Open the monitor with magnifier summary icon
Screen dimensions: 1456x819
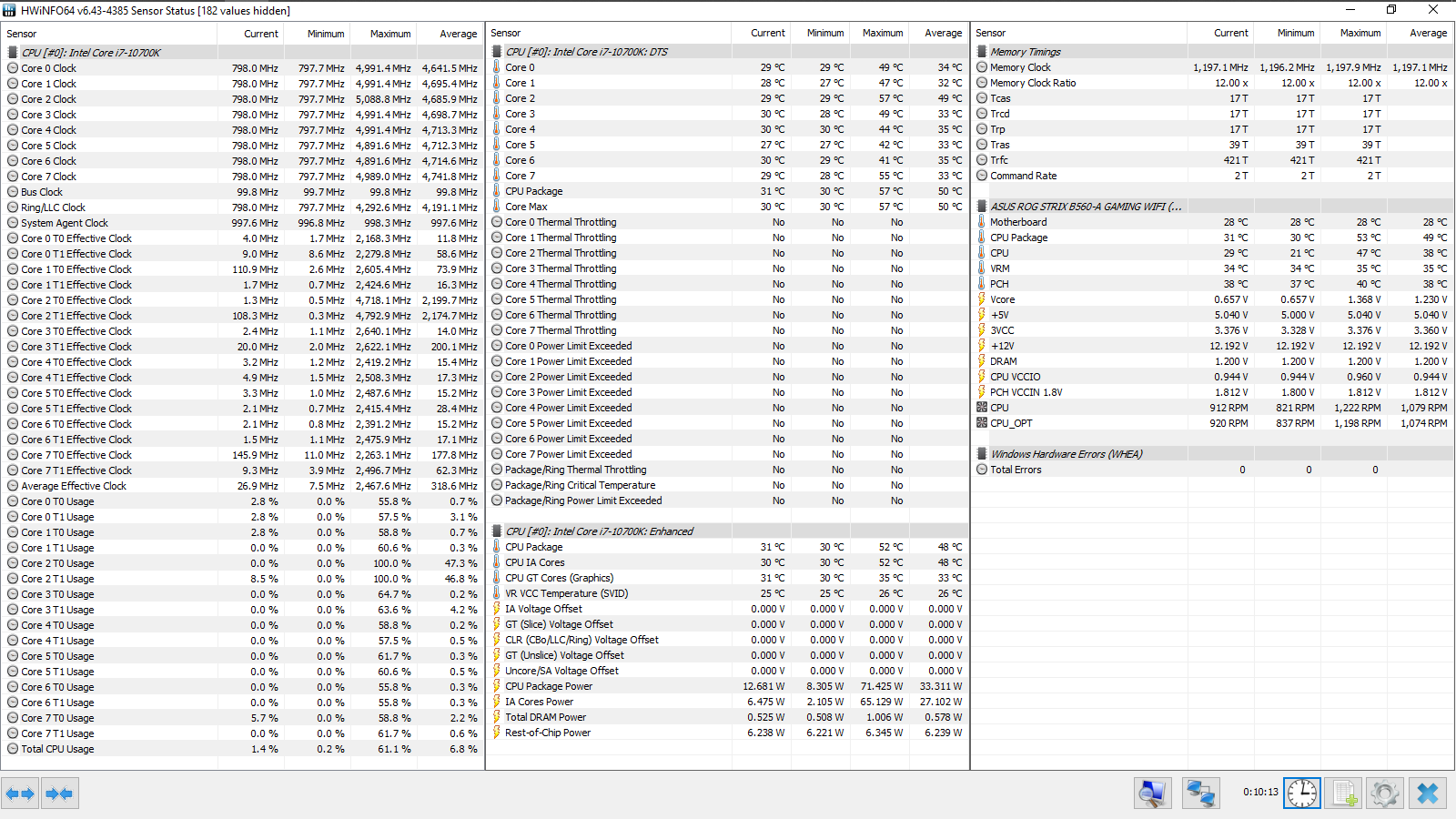click(x=1153, y=794)
